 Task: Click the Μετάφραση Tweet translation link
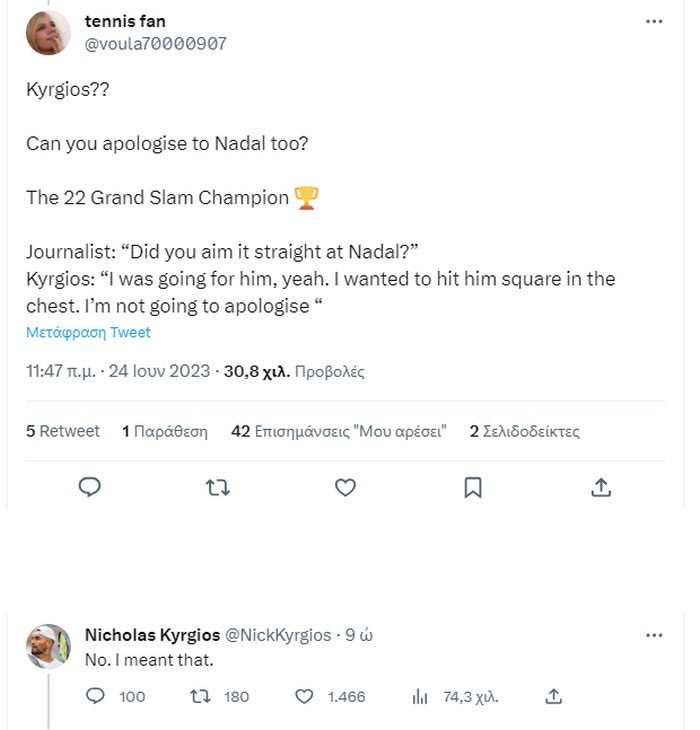pos(88,333)
